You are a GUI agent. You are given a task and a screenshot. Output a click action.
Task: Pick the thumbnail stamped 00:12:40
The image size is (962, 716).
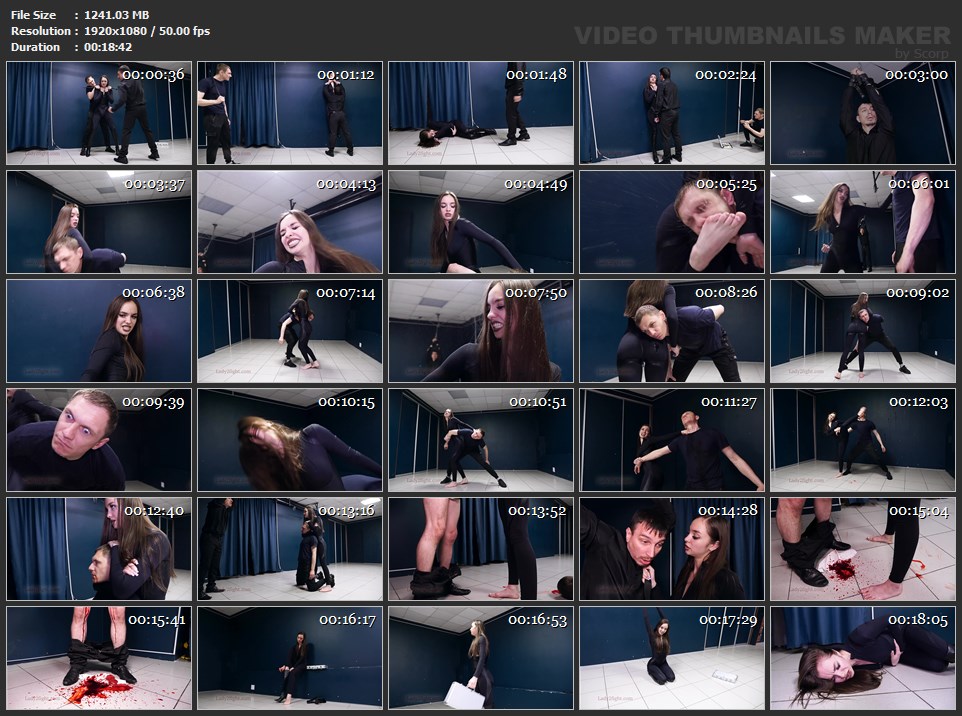(x=99, y=549)
